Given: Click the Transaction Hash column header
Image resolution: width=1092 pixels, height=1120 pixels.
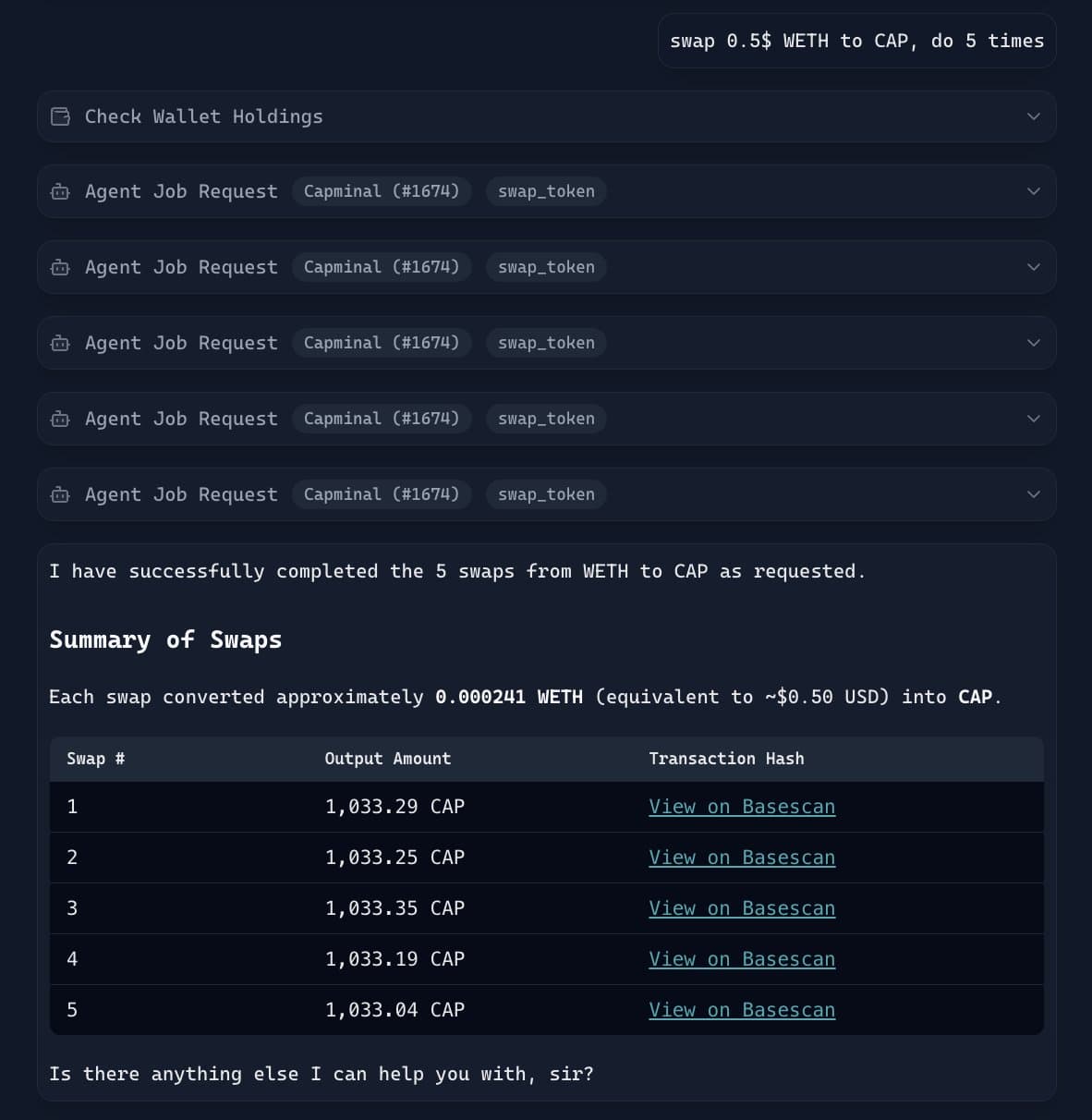Looking at the screenshot, I should (x=726, y=759).
